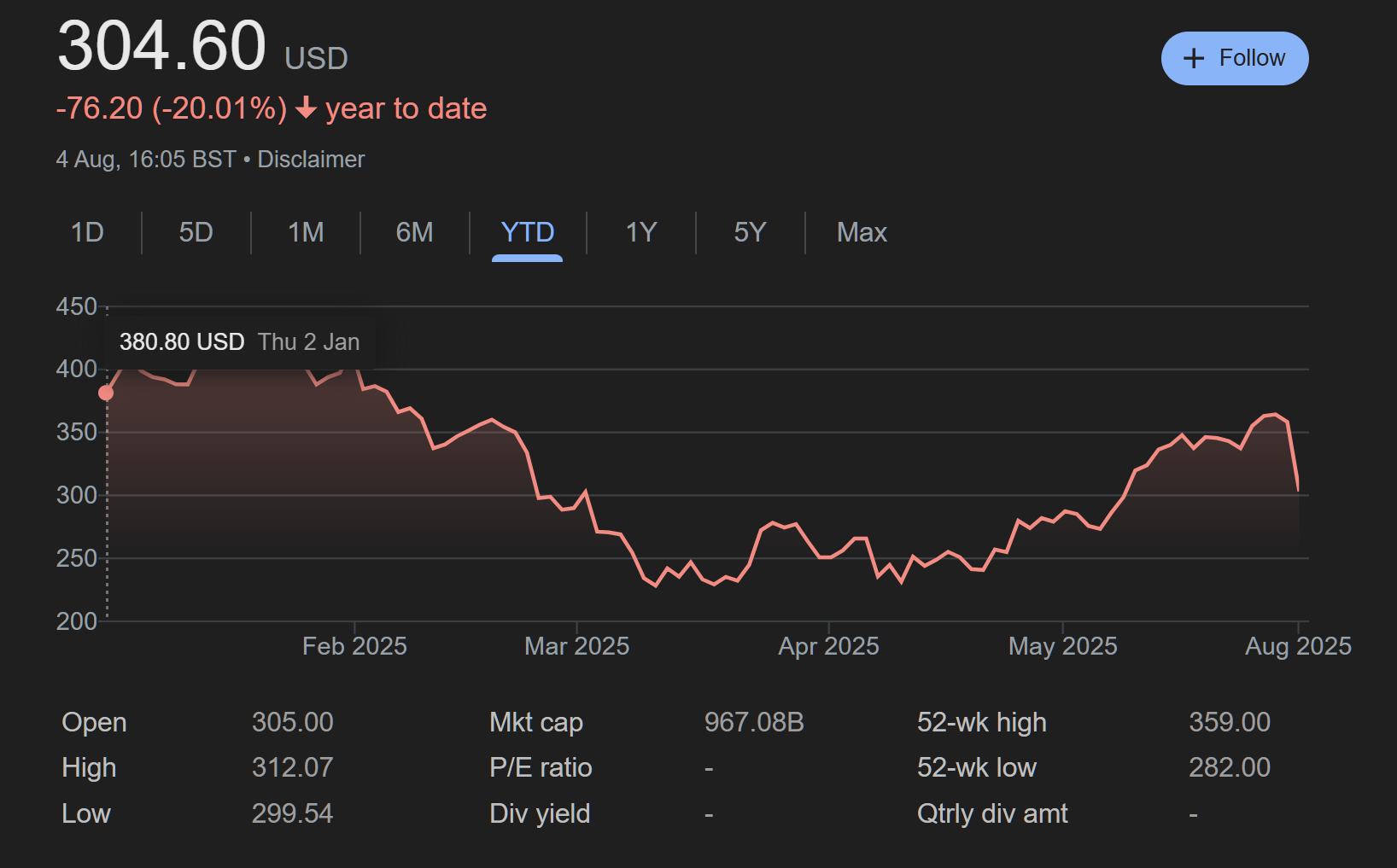Click the plus icon on Follow

coord(1193,58)
